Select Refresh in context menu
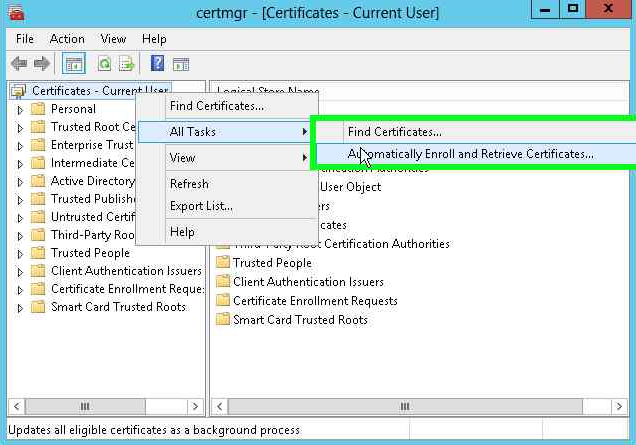636x445 pixels. click(x=227, y=184)
